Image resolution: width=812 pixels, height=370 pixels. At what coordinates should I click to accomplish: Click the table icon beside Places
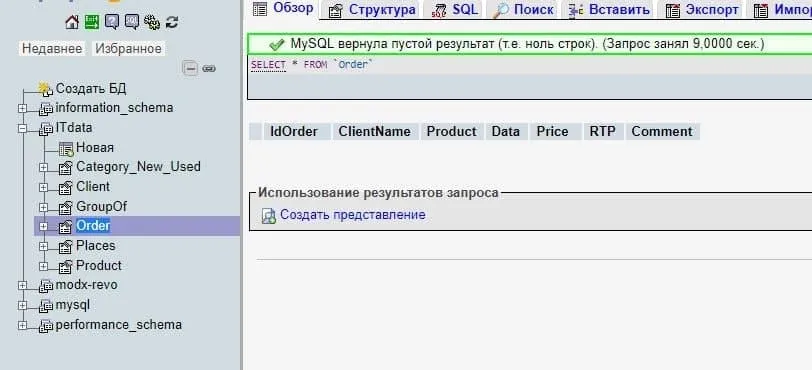pyautogui.click(x=66, y=246)
